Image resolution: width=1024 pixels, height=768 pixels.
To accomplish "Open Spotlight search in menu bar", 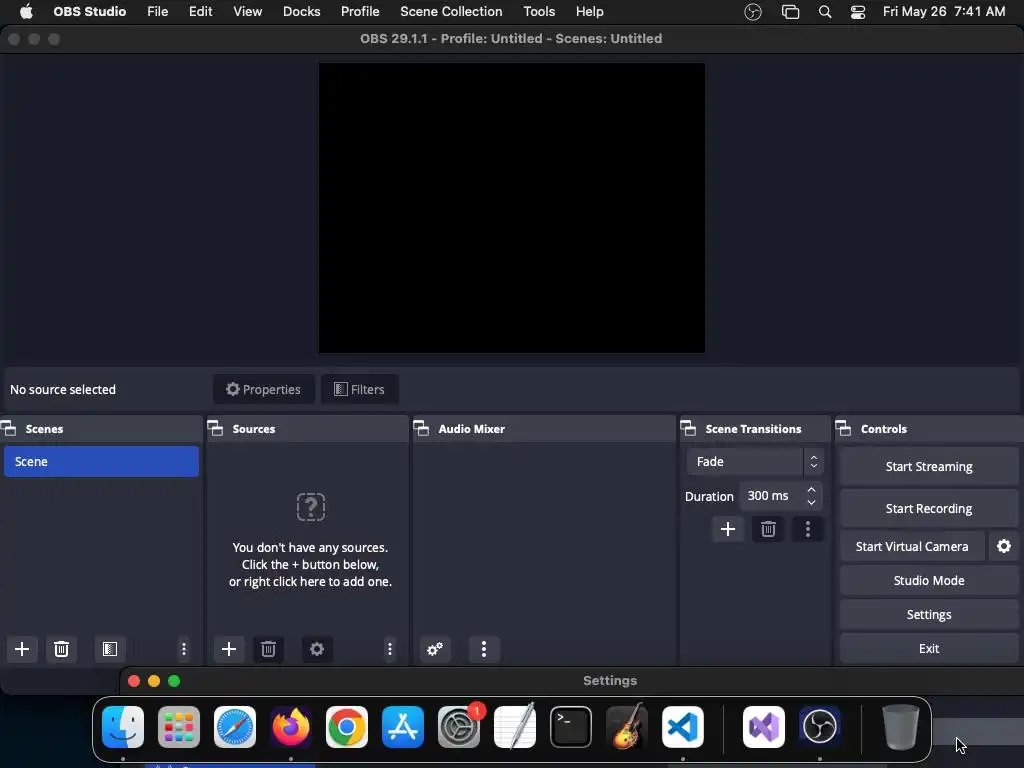I will pyautogui.click(x=825, y=12).
